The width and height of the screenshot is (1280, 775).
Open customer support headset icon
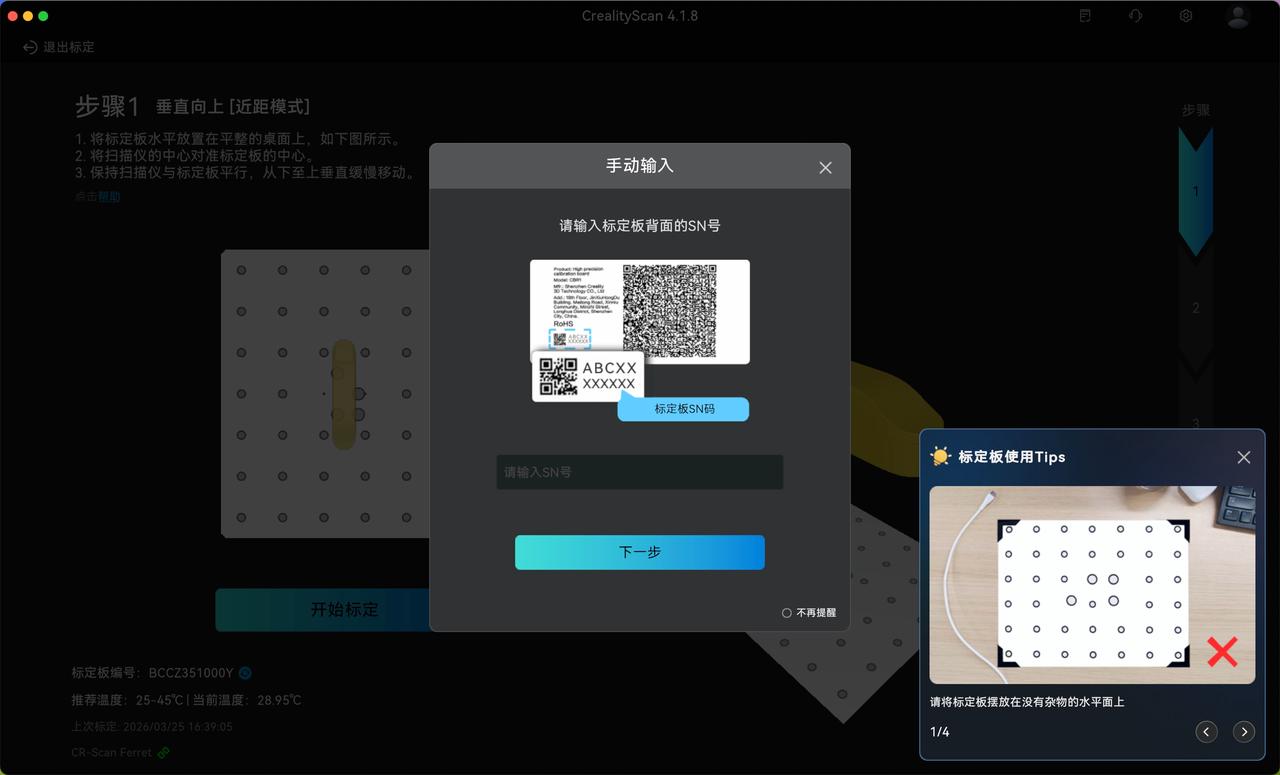(1135, 16)
